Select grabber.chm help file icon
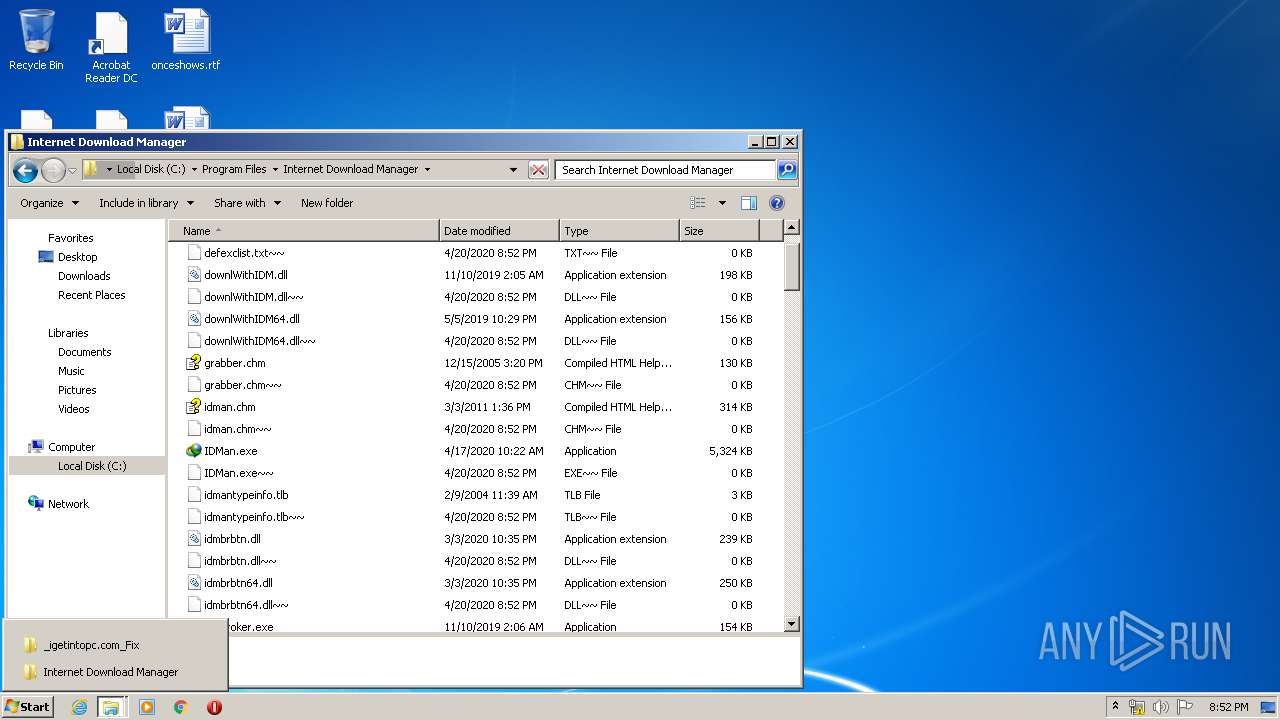The image size is (1280, 720). (194, 363)
